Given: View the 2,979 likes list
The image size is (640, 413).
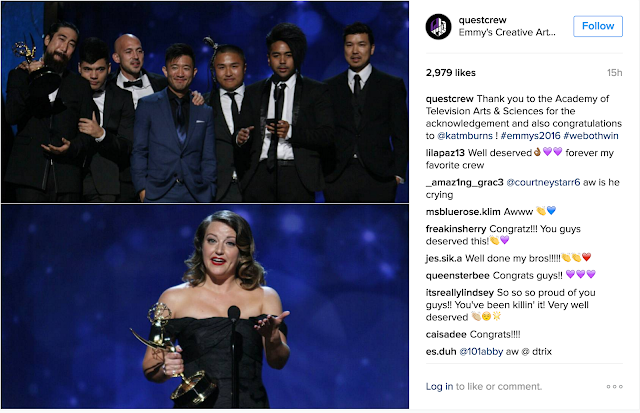Looking at the screenshot, I should 451,73.
